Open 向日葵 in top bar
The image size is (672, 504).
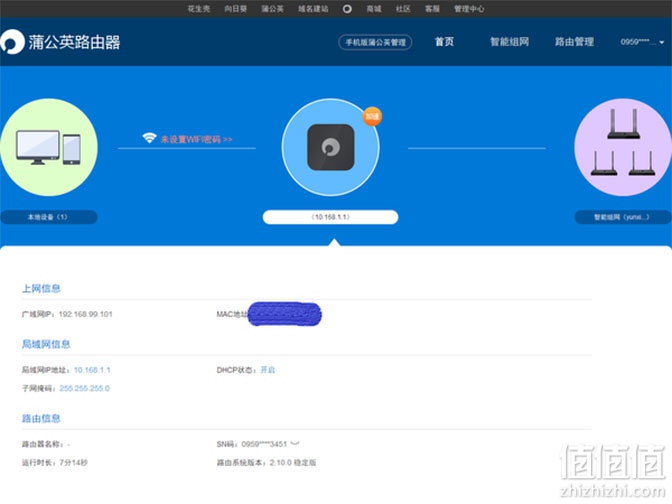point(236,9)
